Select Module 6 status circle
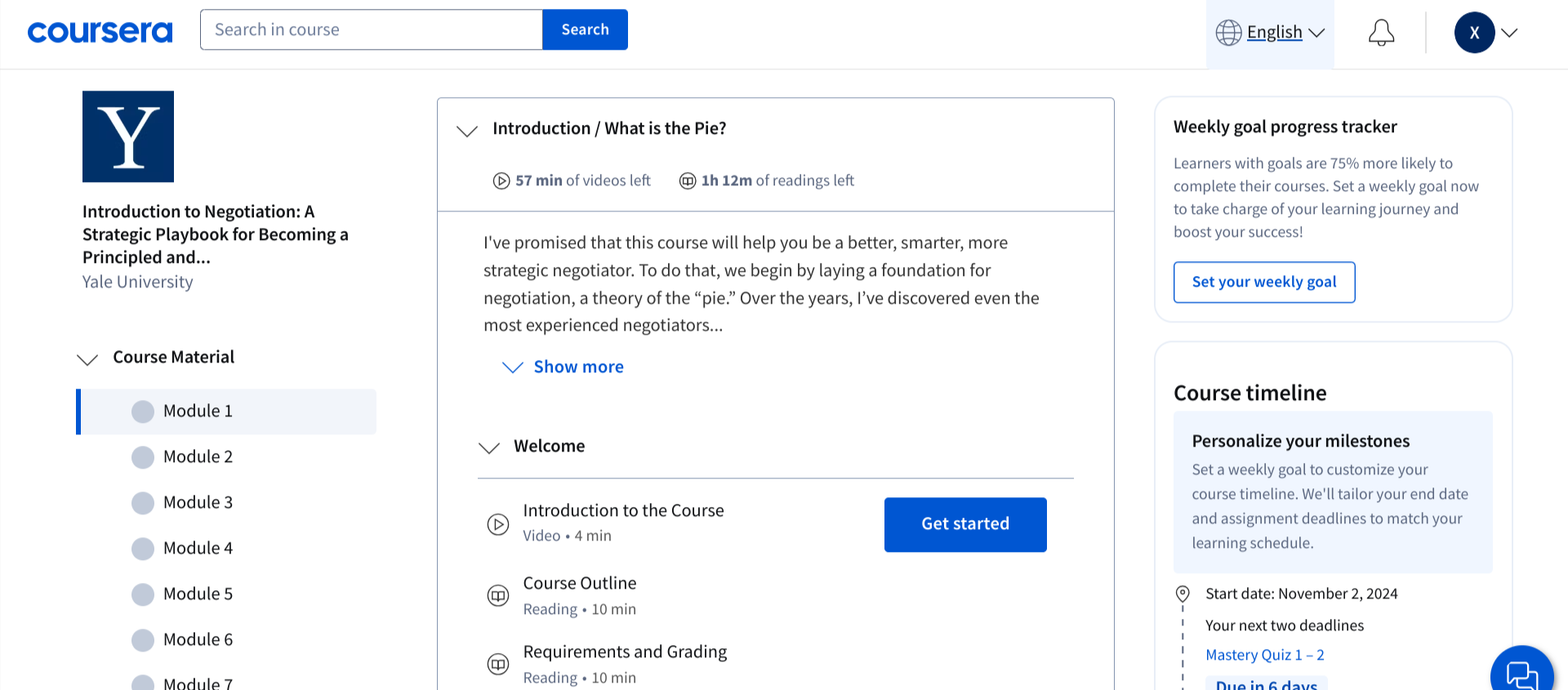Image resolution: width=1568 pixels, height=690 pixels. (143, 640)
